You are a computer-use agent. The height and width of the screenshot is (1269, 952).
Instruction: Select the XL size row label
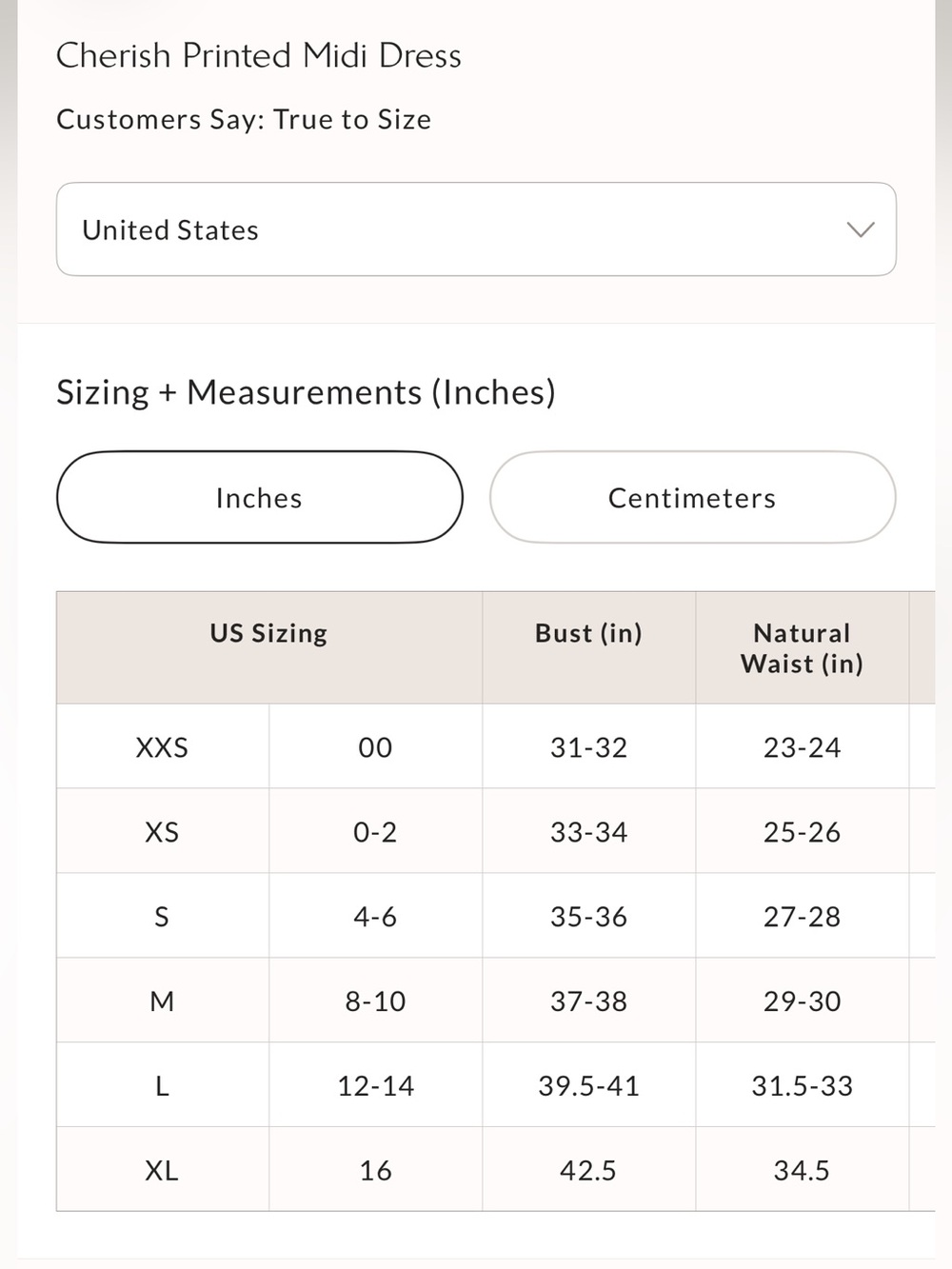(x=162, y=1170)
